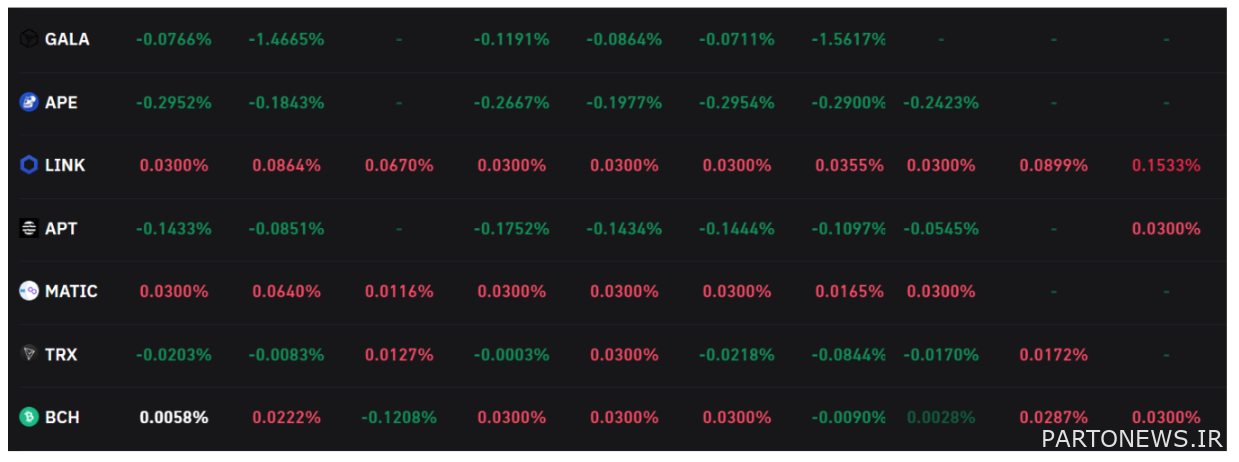This screenshot has height=462, width=1239.
Task: Select APE's -0.2423% rate cell
Action: (941, 102)
